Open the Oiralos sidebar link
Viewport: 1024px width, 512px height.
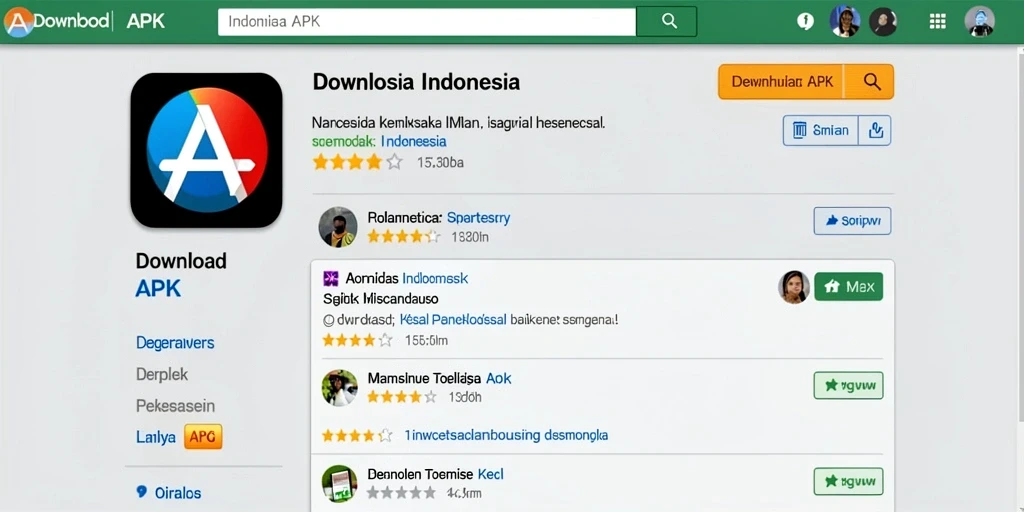(178, 493)
